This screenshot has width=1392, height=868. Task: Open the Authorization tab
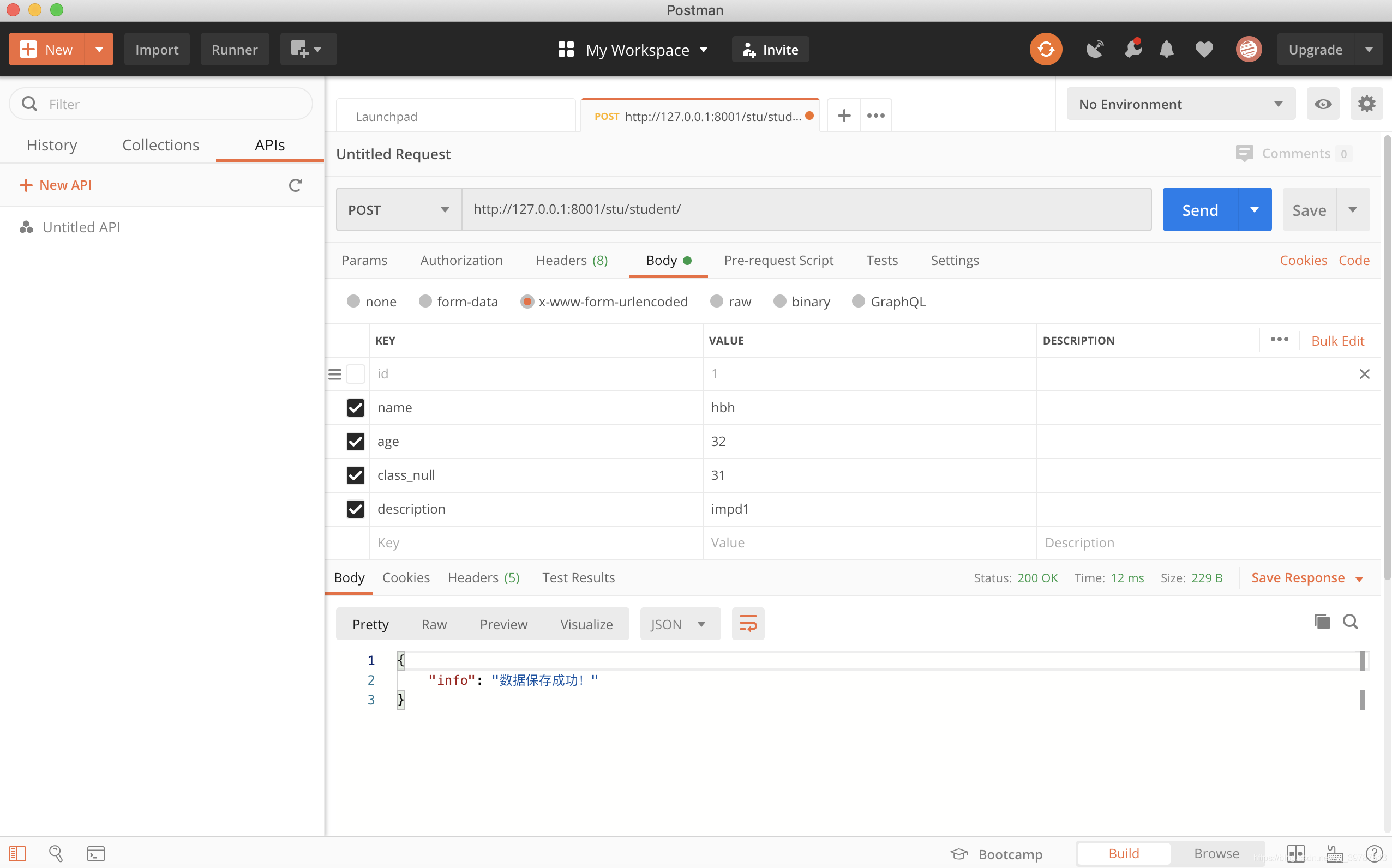[x=461, y=261]
